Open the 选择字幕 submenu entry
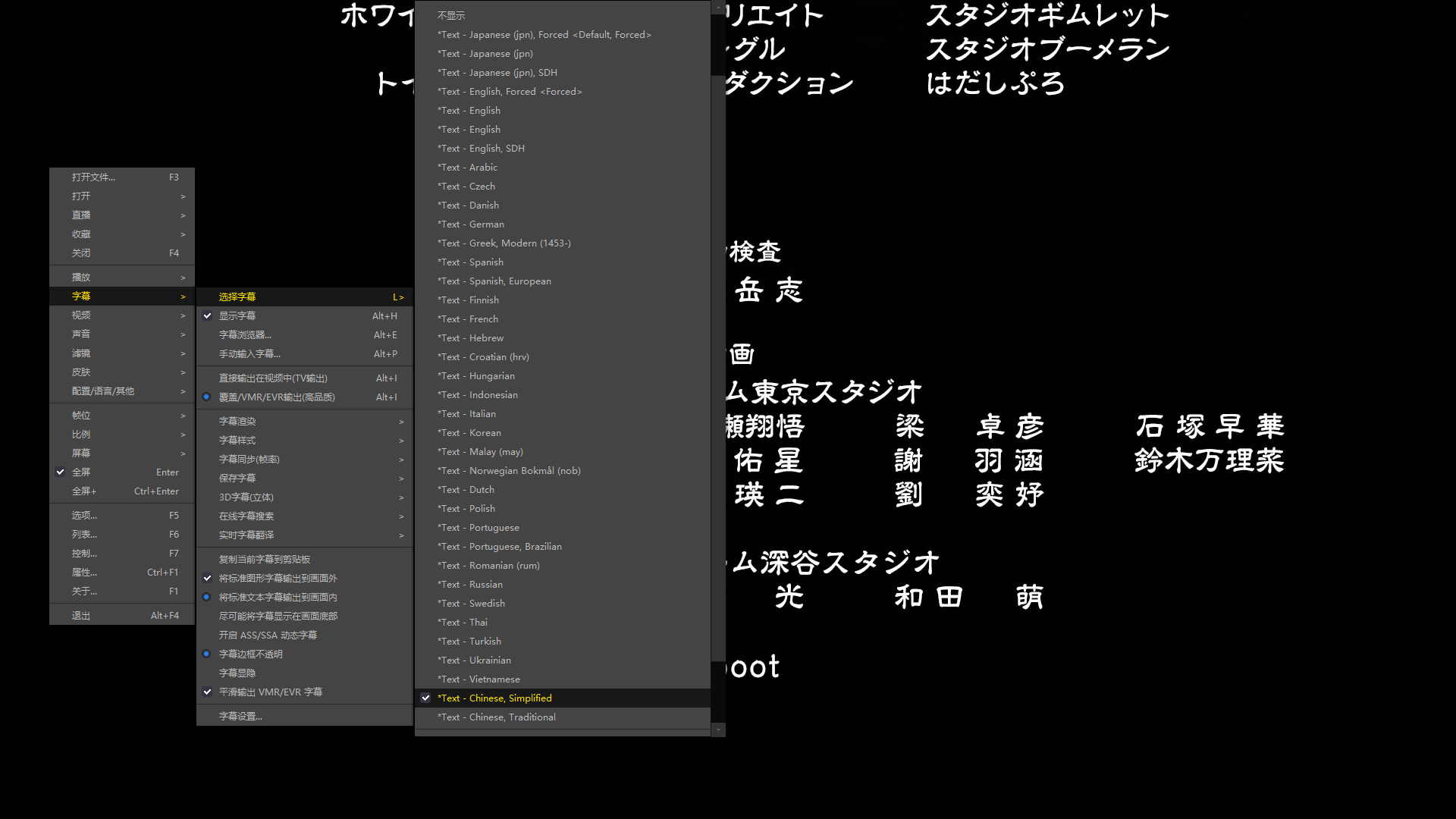Image resolution: width=1456 pixels, height=819 pixels. pos(304,297)
